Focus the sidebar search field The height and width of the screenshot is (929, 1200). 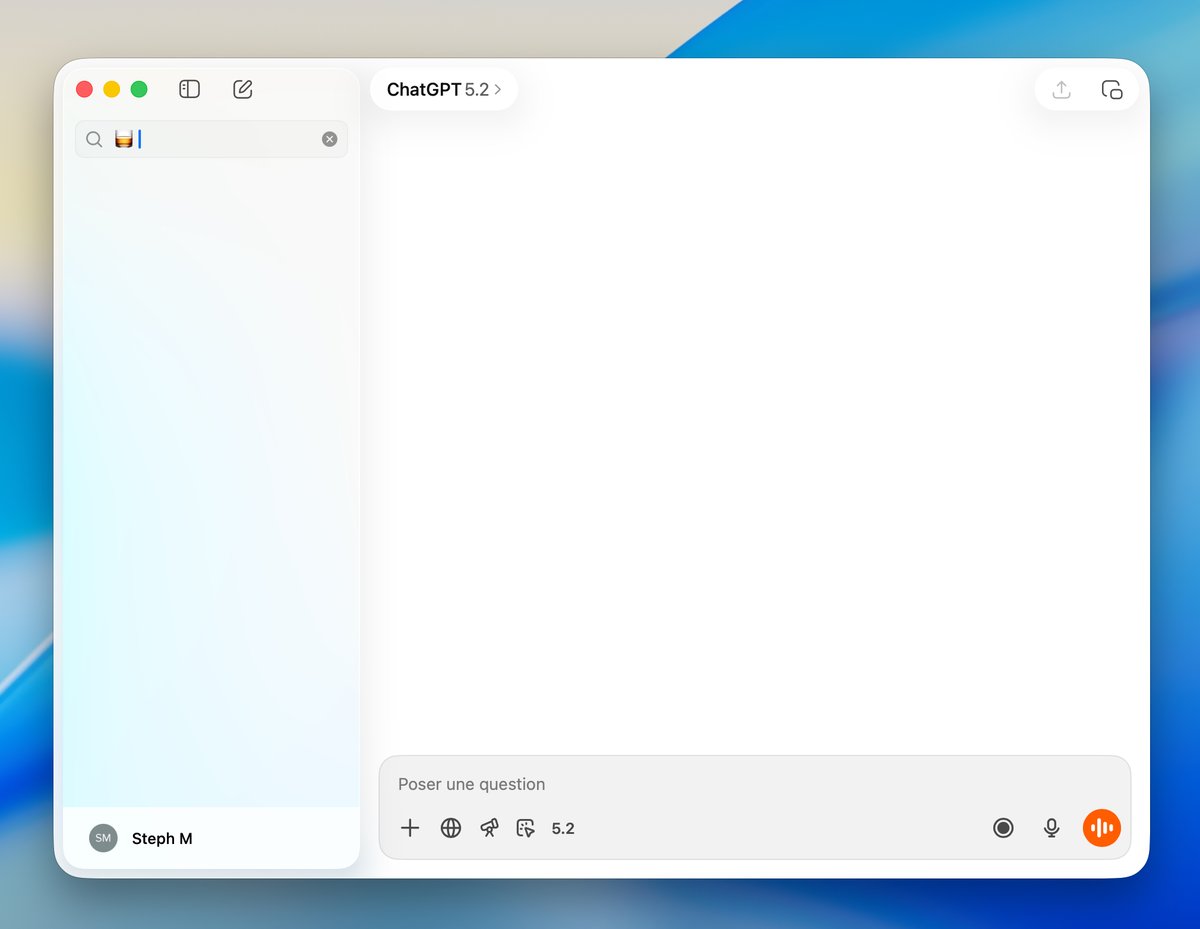pyautogui.click(x=211, y=139)
